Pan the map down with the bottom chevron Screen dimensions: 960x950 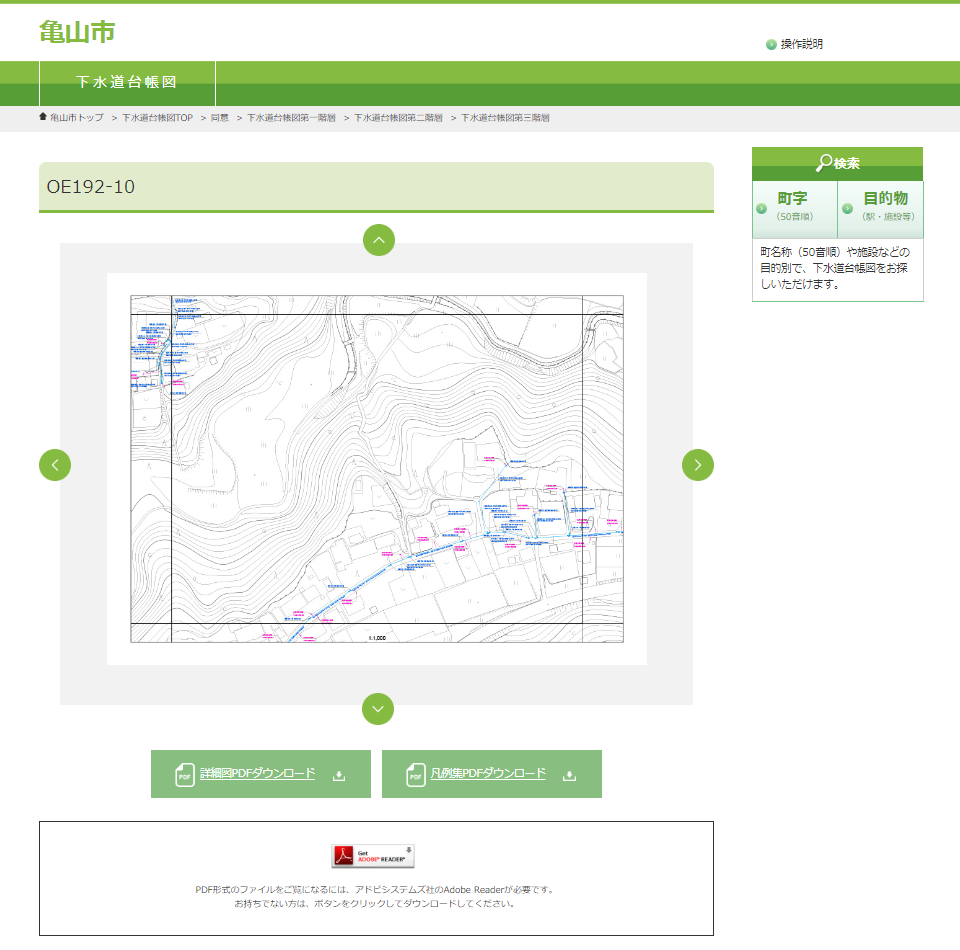(x=378, y=709)
